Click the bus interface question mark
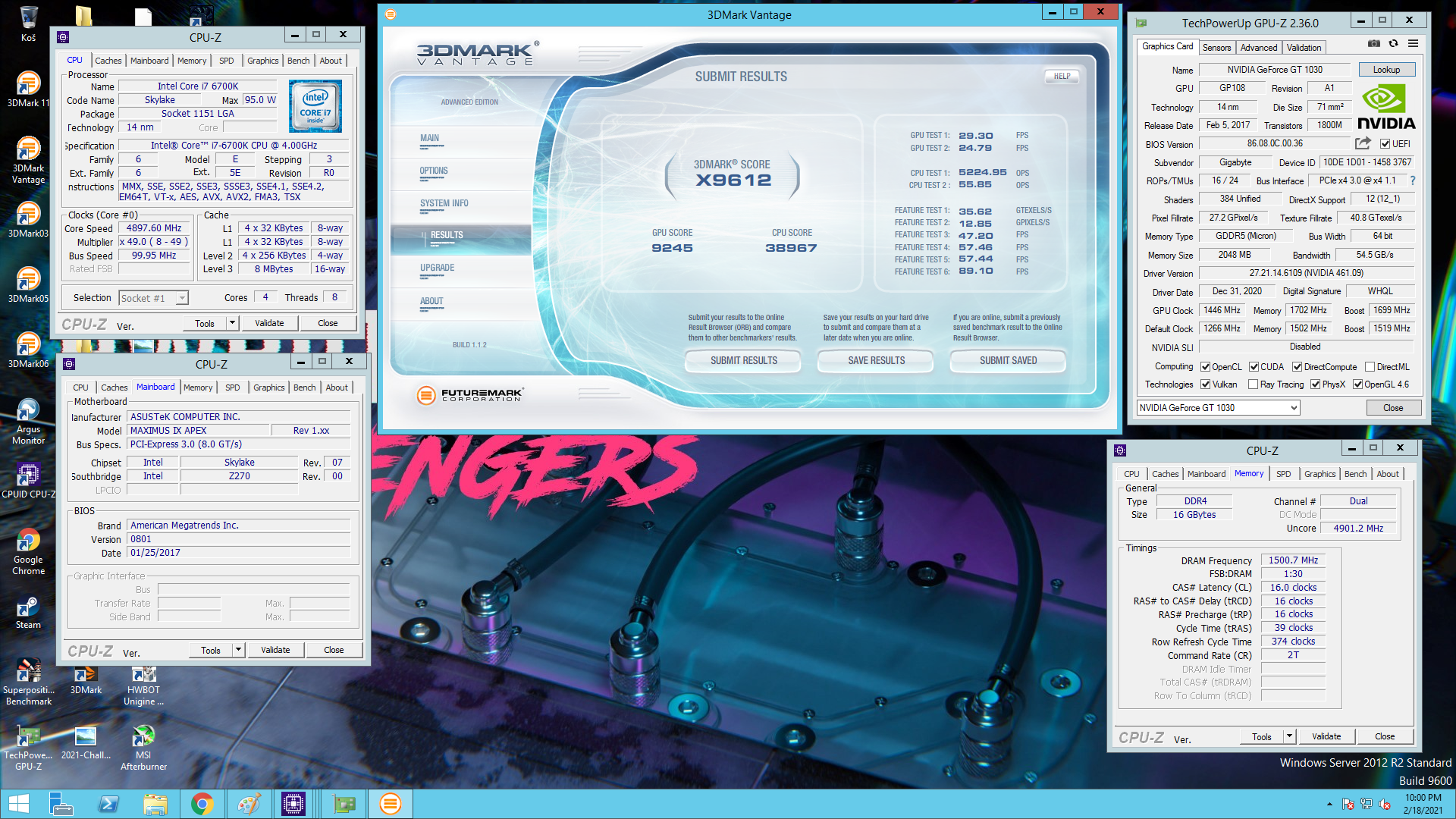The image size is (1456, 819). pyautogui.click(x=1413, y=180)
